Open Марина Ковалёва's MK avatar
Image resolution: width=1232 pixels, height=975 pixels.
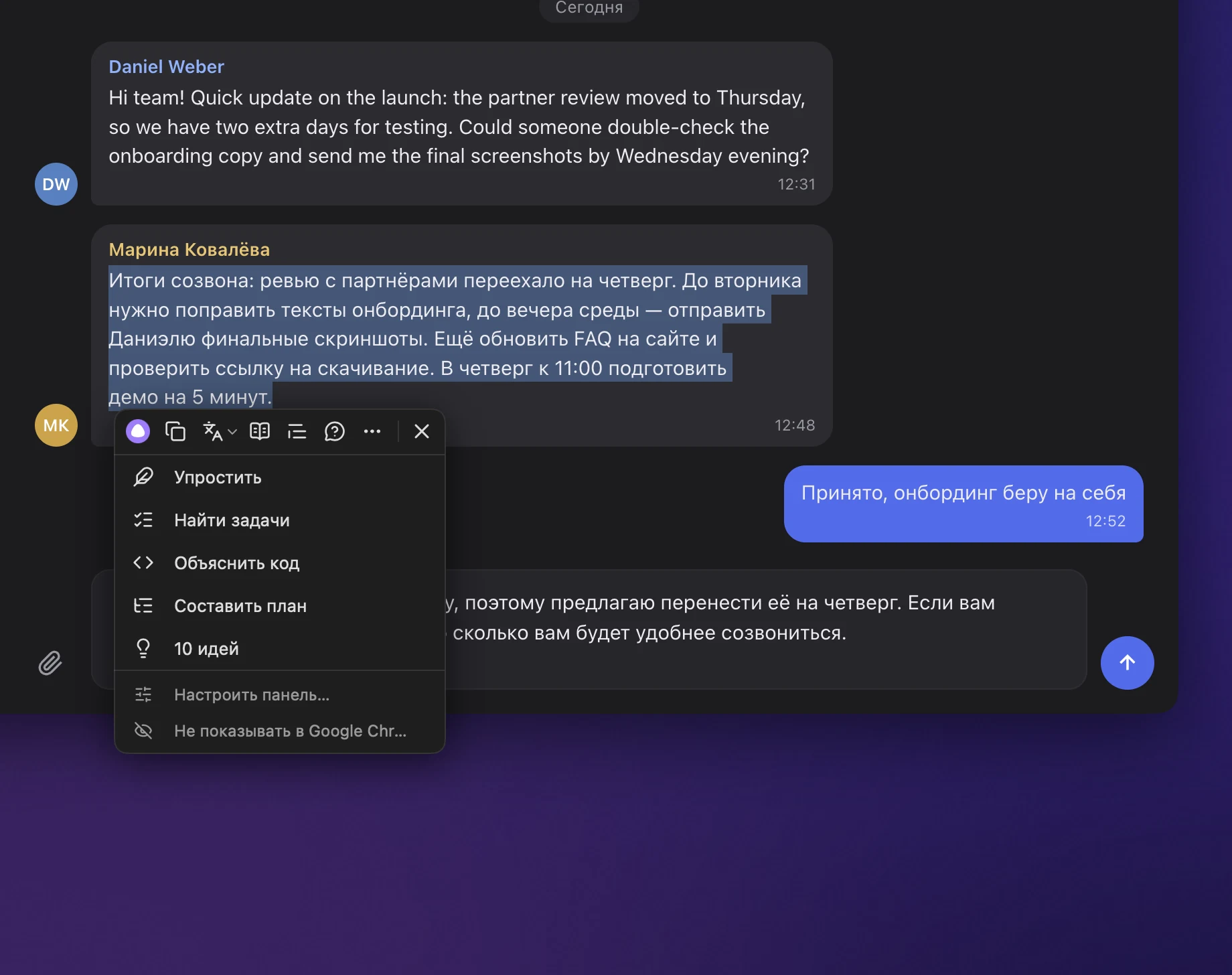56,425
